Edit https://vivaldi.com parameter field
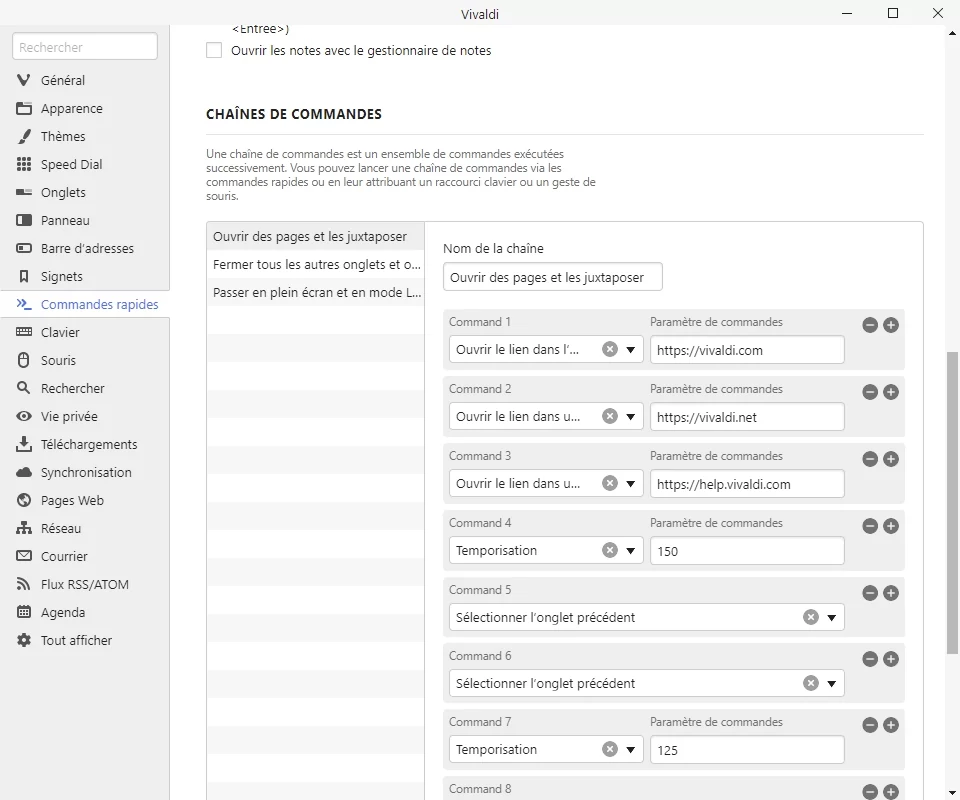Screen dimensions: 960x800 coord(747,350)
